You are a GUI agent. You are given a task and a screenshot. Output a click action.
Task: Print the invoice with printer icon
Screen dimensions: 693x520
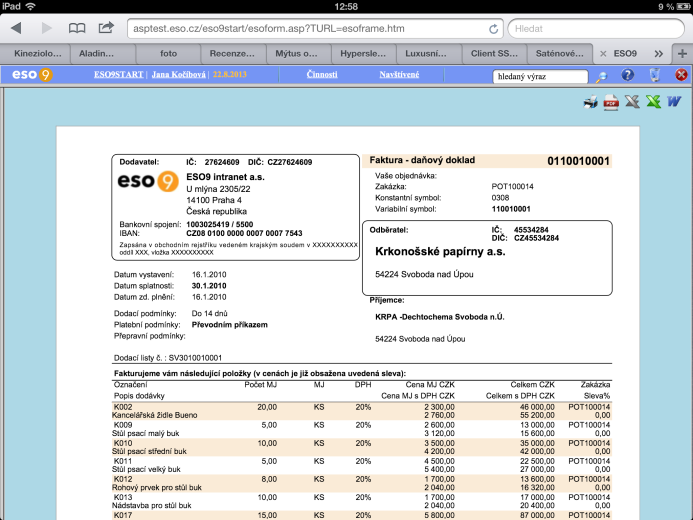tap(590, 102)
